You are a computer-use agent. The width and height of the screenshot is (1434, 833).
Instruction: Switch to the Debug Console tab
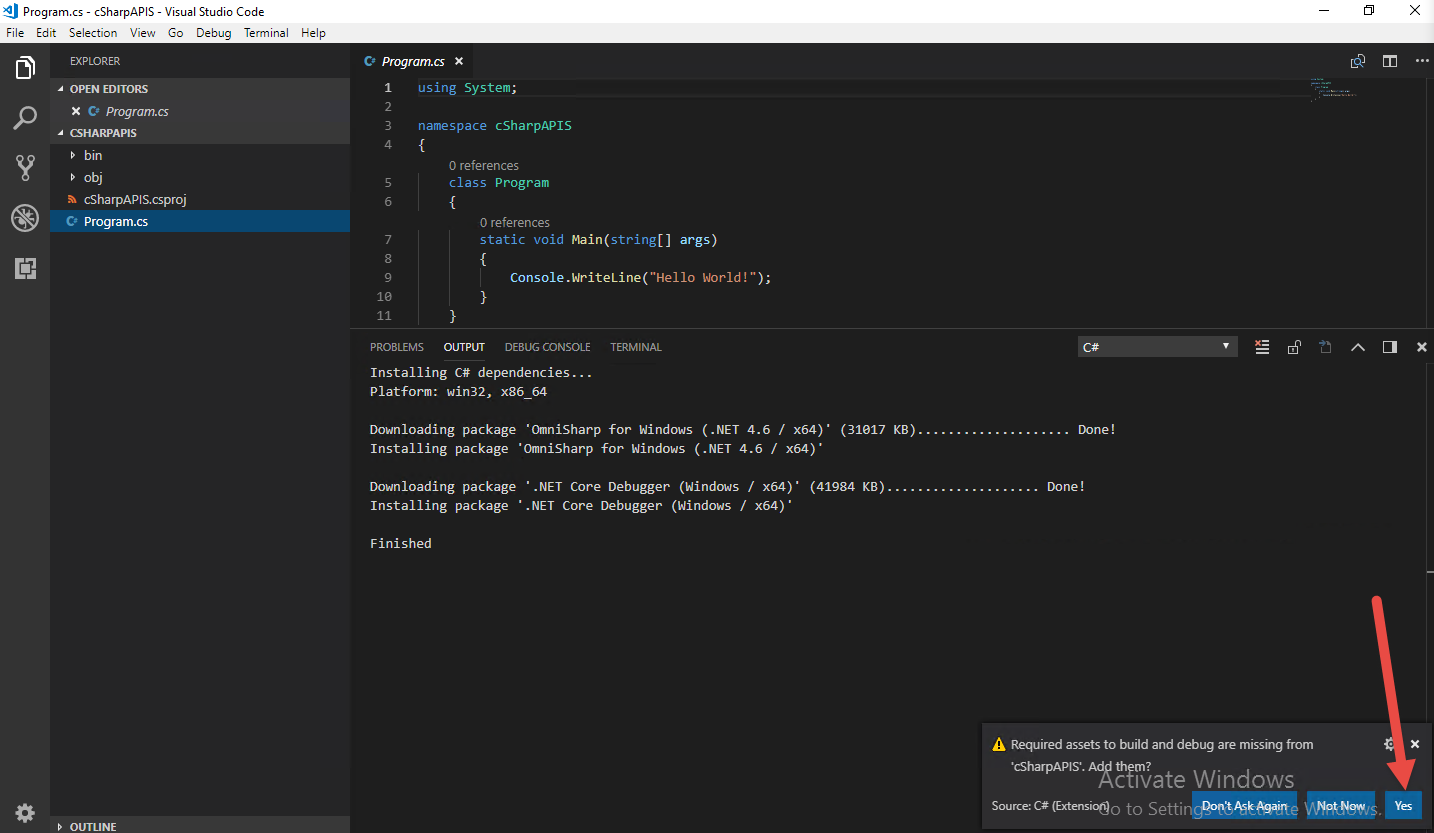coord(547,347)
